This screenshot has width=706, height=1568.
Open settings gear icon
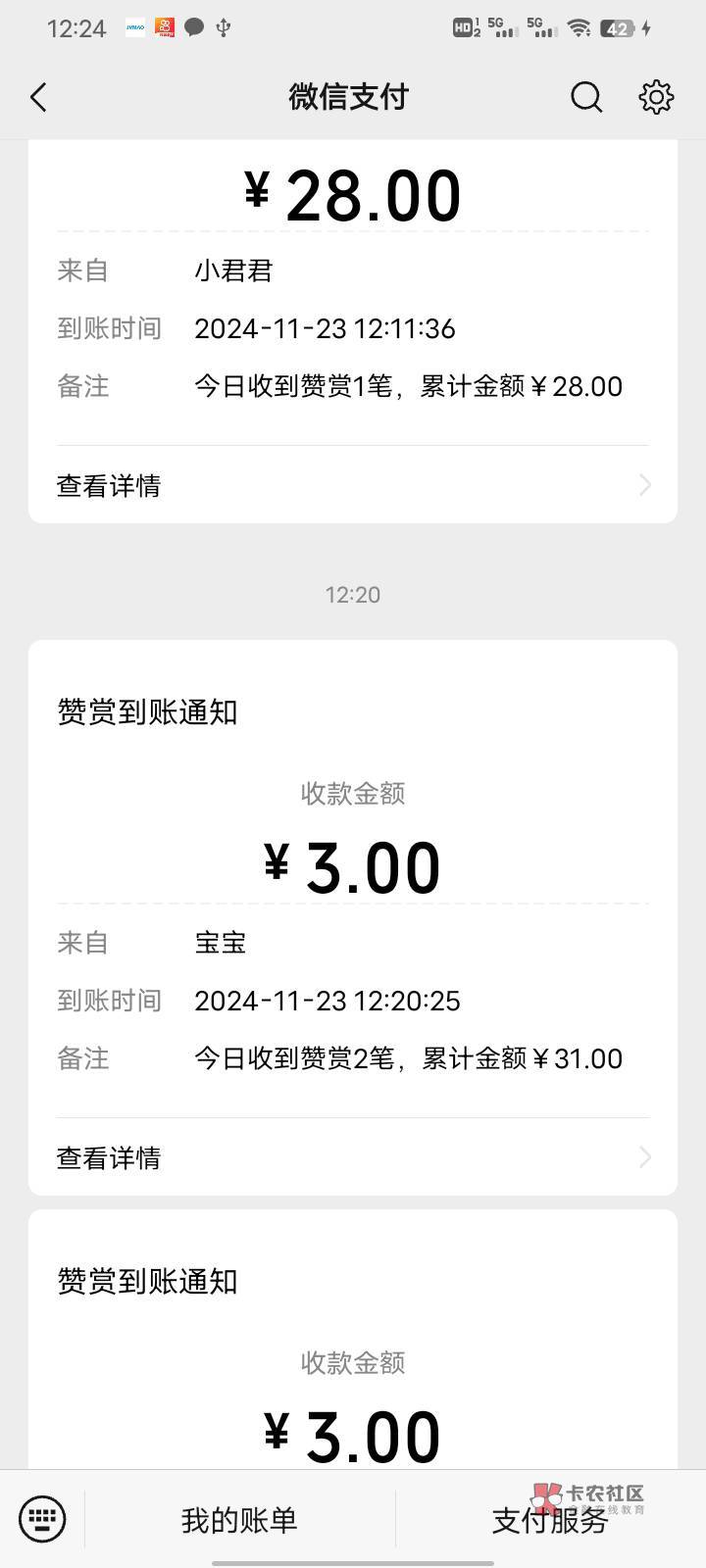click(656, 97)
